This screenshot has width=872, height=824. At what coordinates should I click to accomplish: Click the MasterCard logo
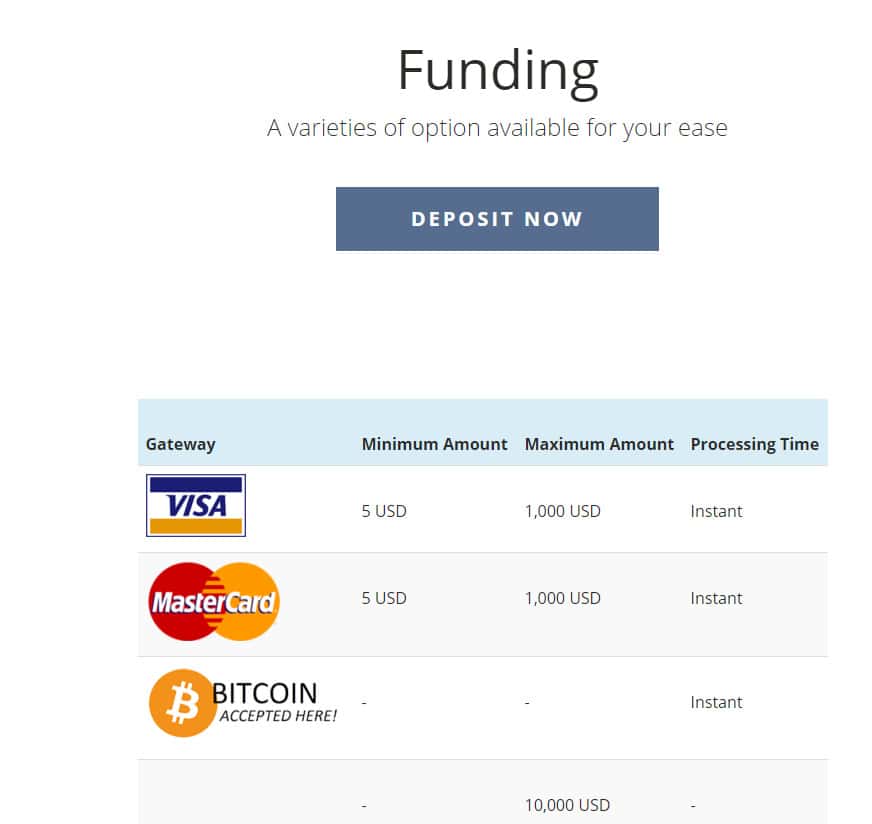pos(213,601)
